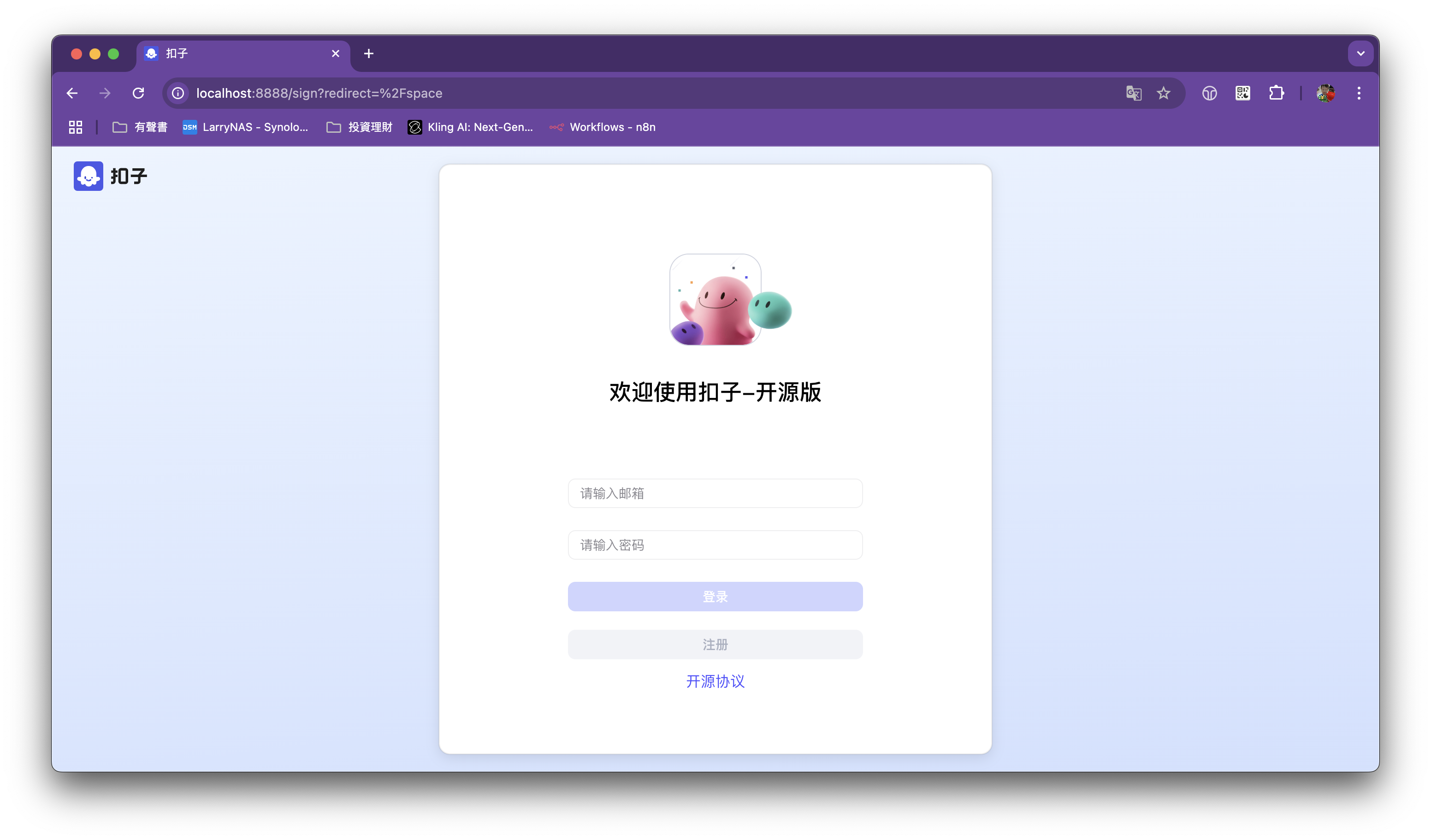Click the 注册 register button
The image size is (1431, 840).
coord(715,644)
